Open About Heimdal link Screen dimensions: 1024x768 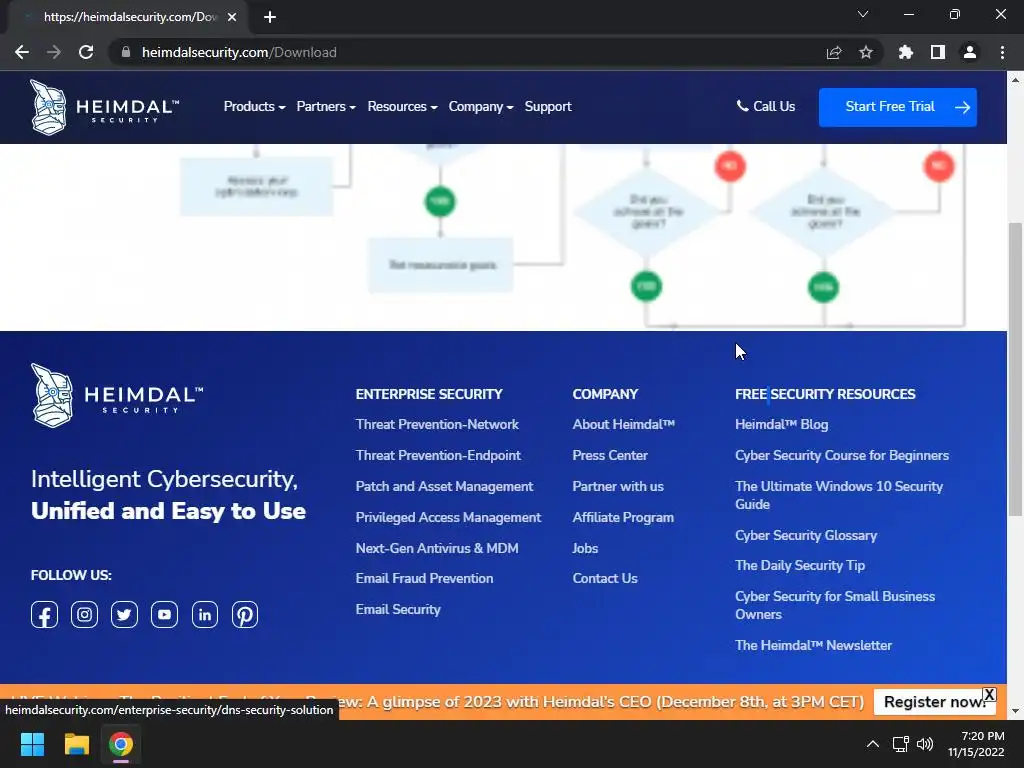tap(624, 424)
